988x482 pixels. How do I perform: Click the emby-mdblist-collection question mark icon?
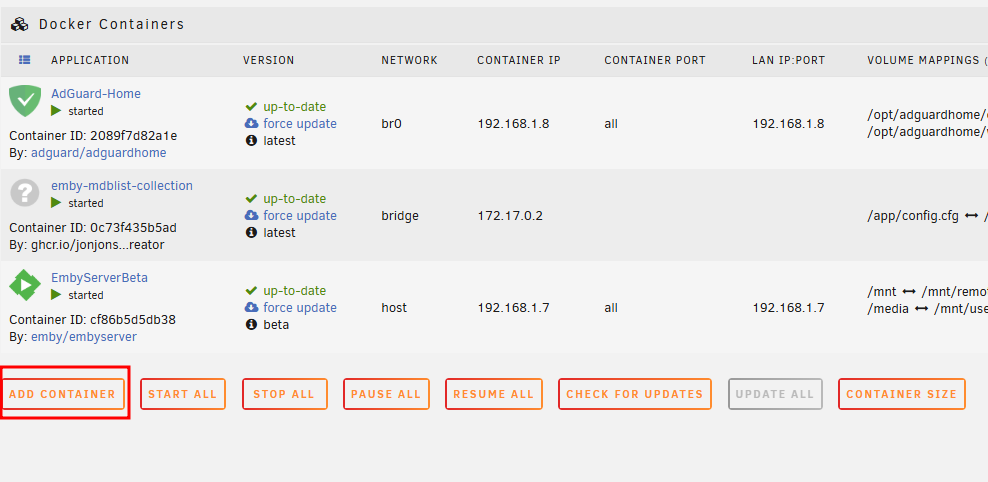point(25,193)
